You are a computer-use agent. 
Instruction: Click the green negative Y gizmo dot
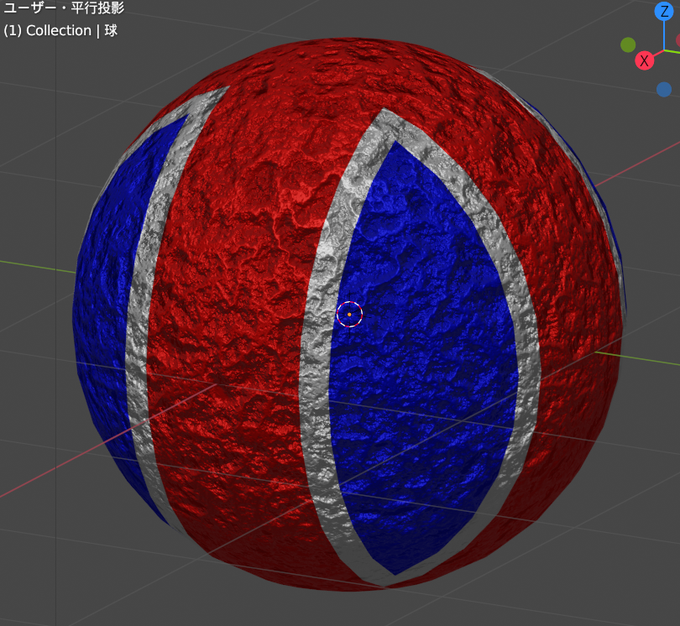tap(628, 45)
